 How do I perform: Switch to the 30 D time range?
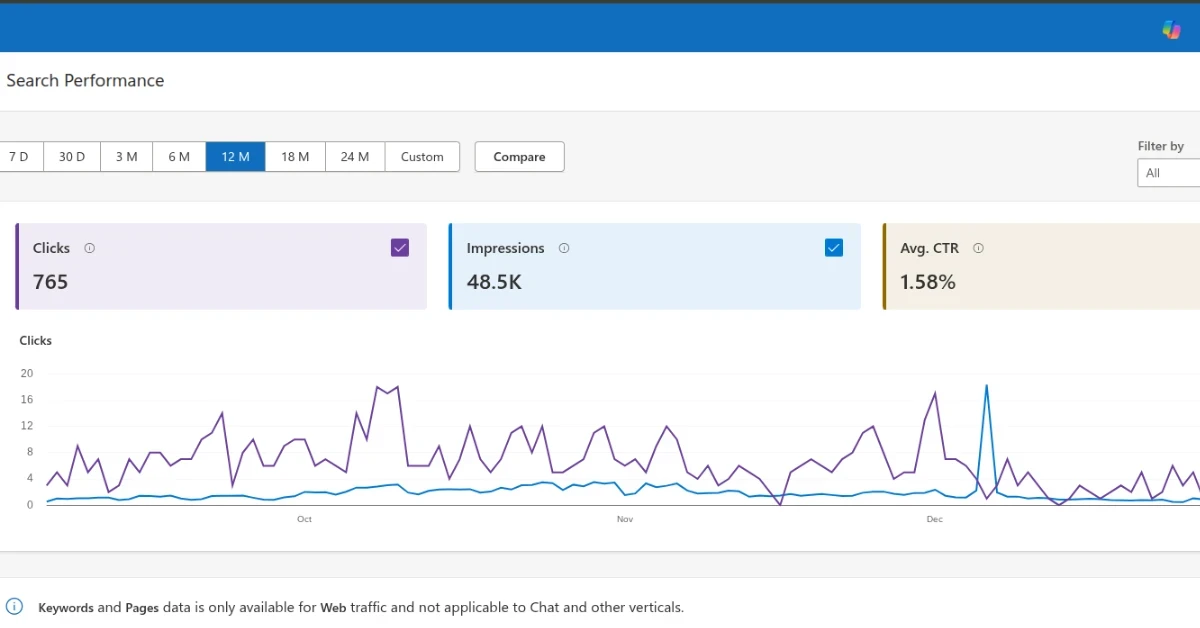click(x=72, y=157)
